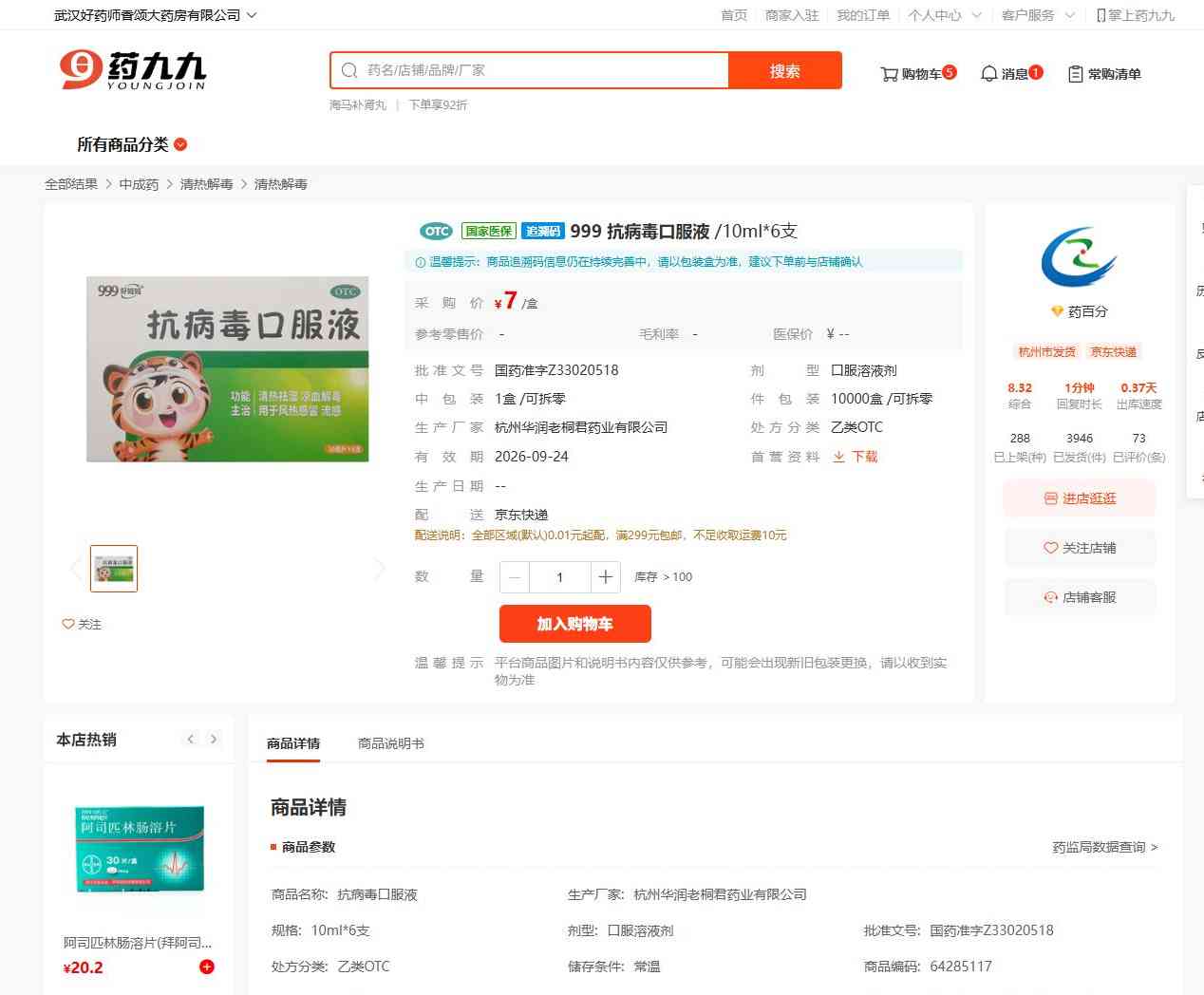The width and height of the screenshot is (1204, 995).
Task: Download the first-sale qualification documents
Action: coord(856,457)
